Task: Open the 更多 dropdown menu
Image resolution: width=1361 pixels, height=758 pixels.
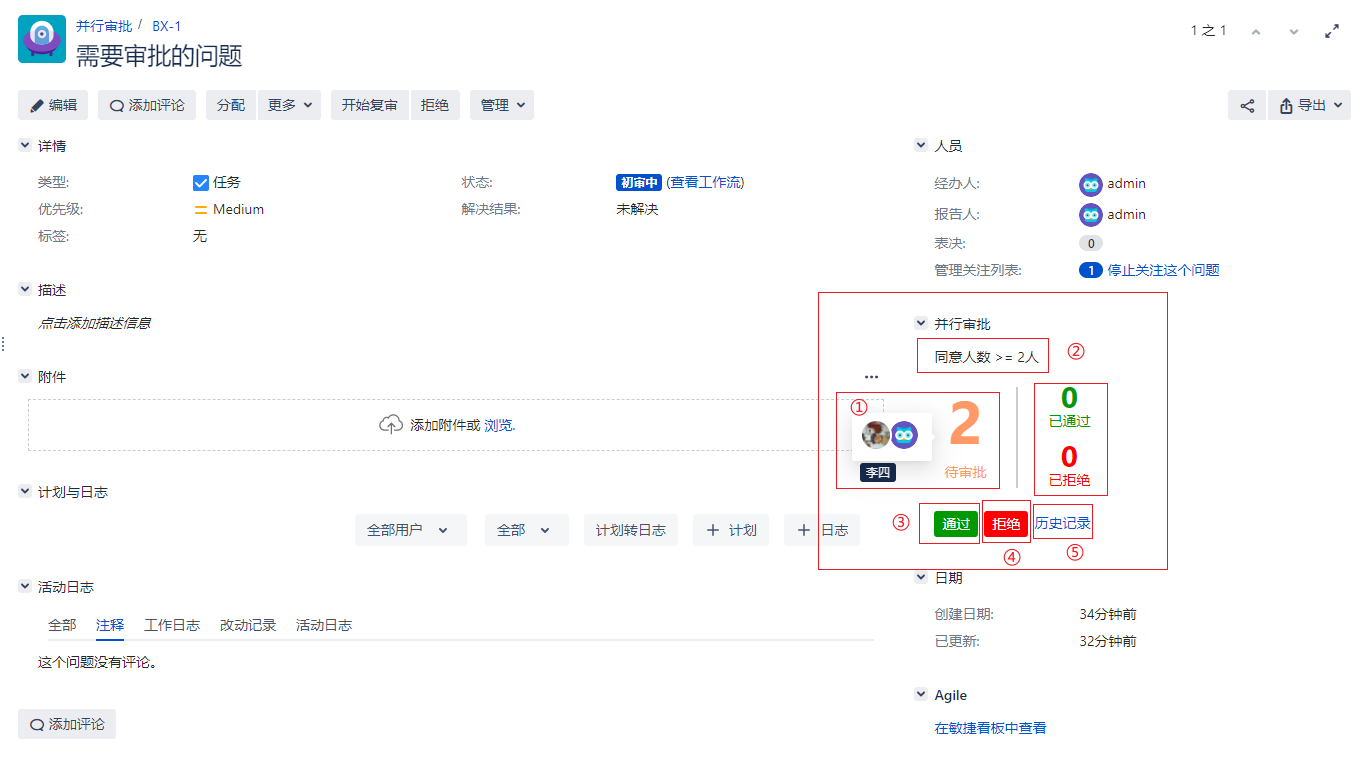Action: pos(289,105)
